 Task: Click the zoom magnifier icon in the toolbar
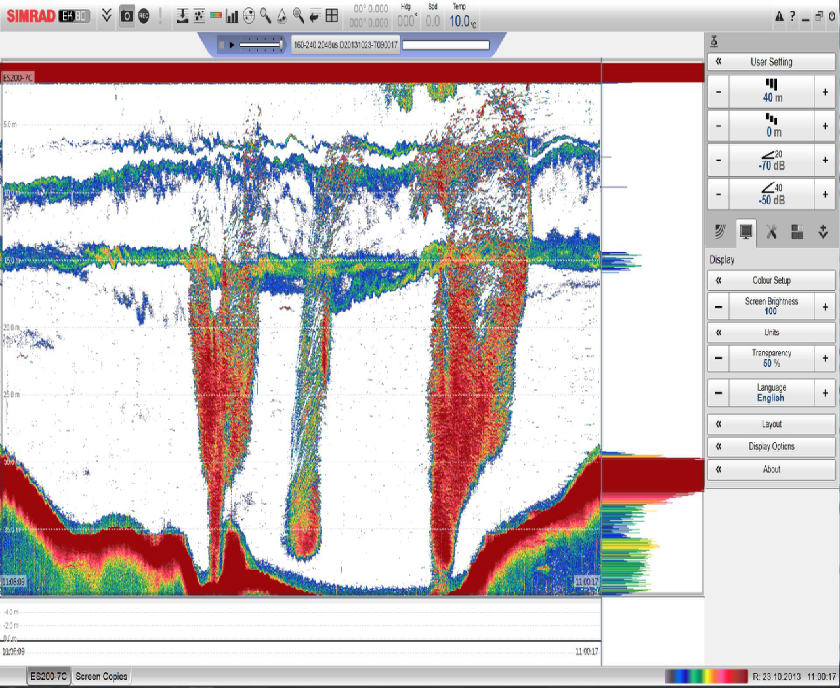click(265, 16)
